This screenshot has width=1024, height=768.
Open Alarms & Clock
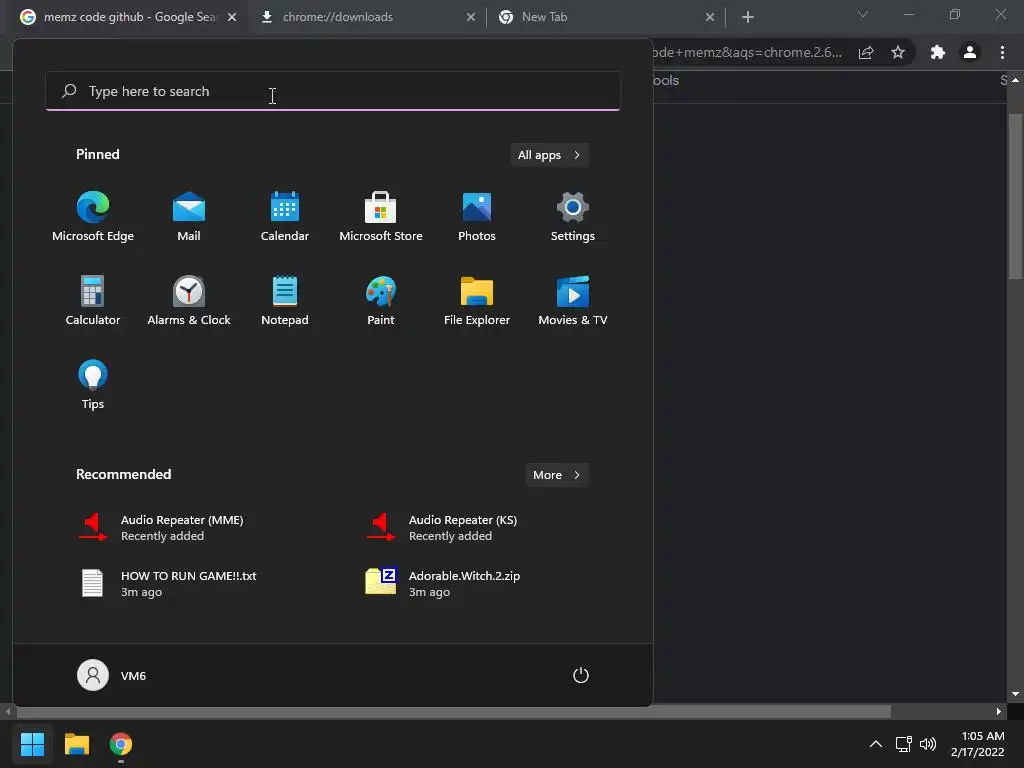[189, 300]
